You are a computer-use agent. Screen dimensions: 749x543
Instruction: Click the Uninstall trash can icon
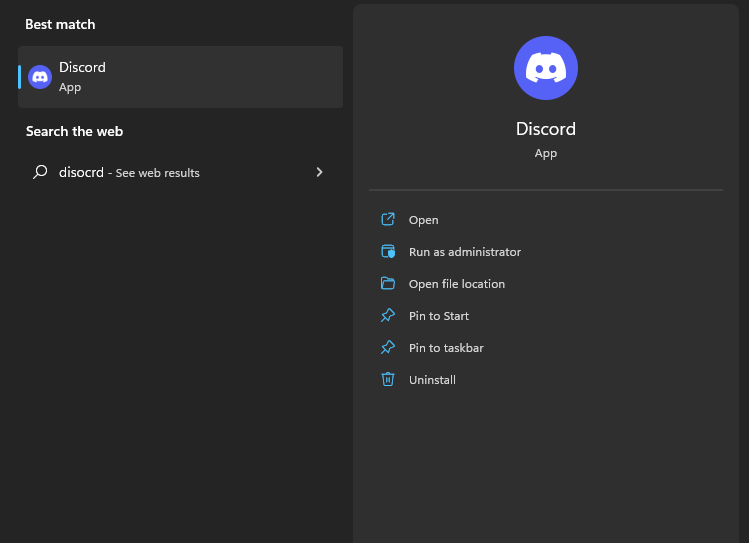tap(388, 379)
